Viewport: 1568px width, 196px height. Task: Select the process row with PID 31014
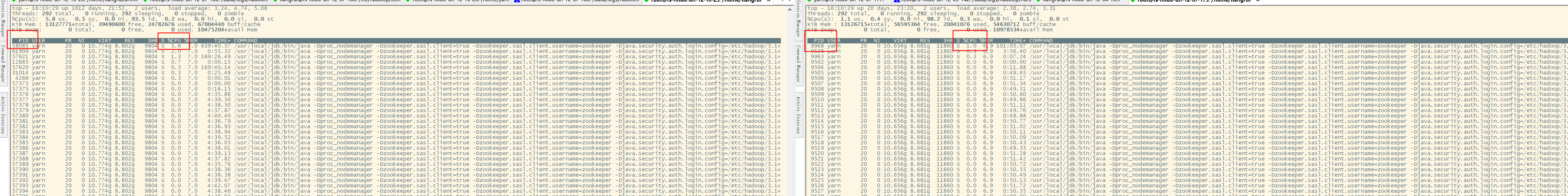(x=396, y=73)
